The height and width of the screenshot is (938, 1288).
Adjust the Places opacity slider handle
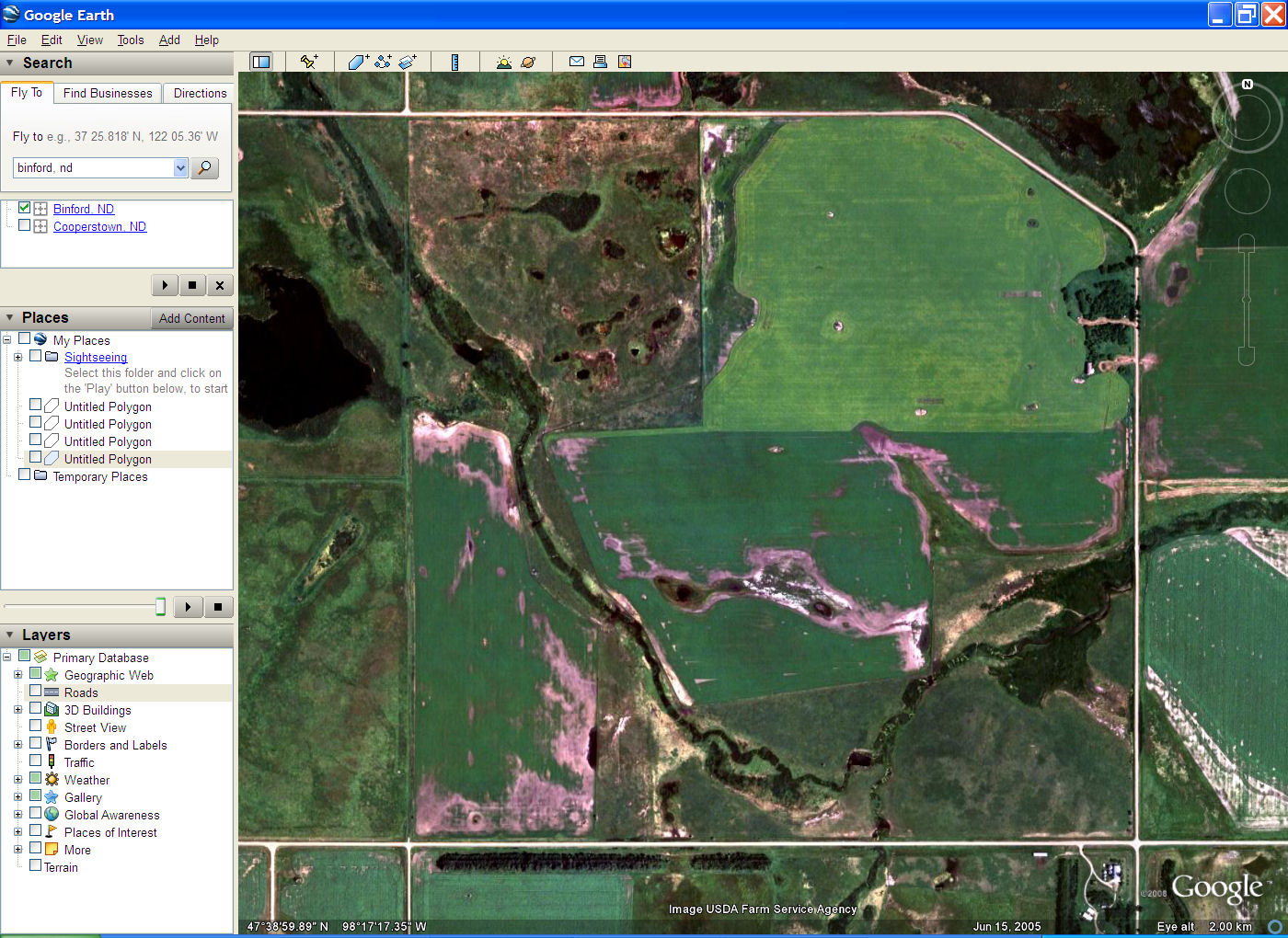point(161,606)
